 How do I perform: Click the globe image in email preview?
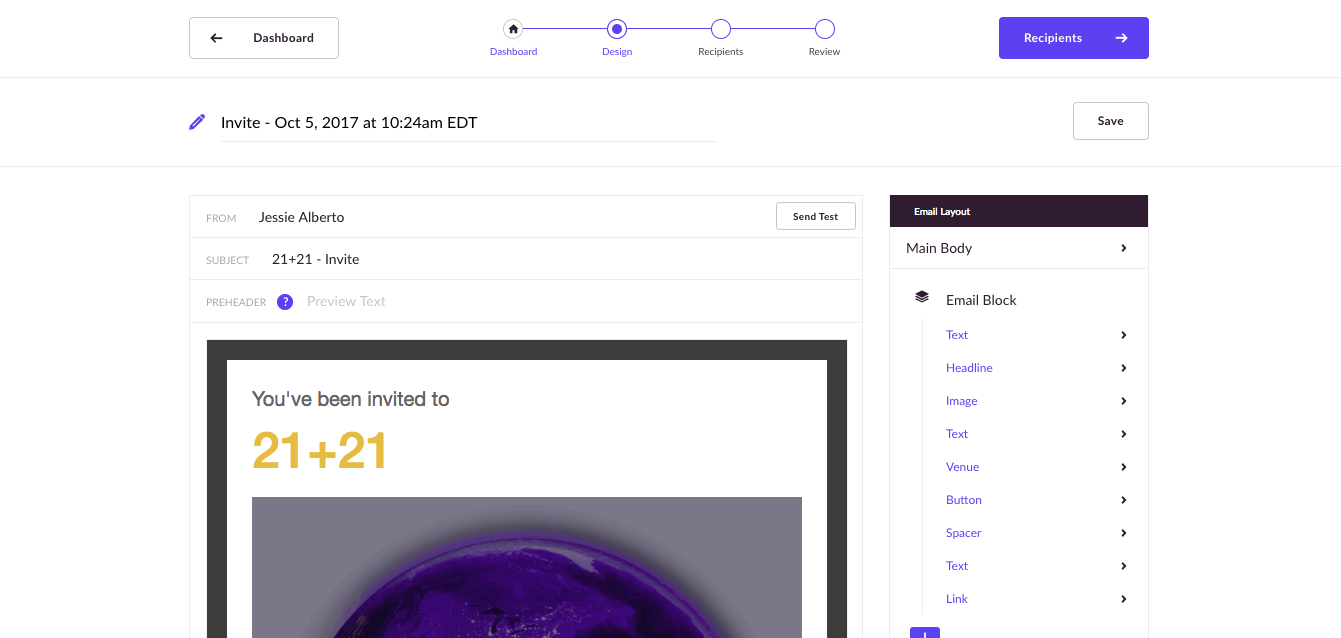[527, 567]
